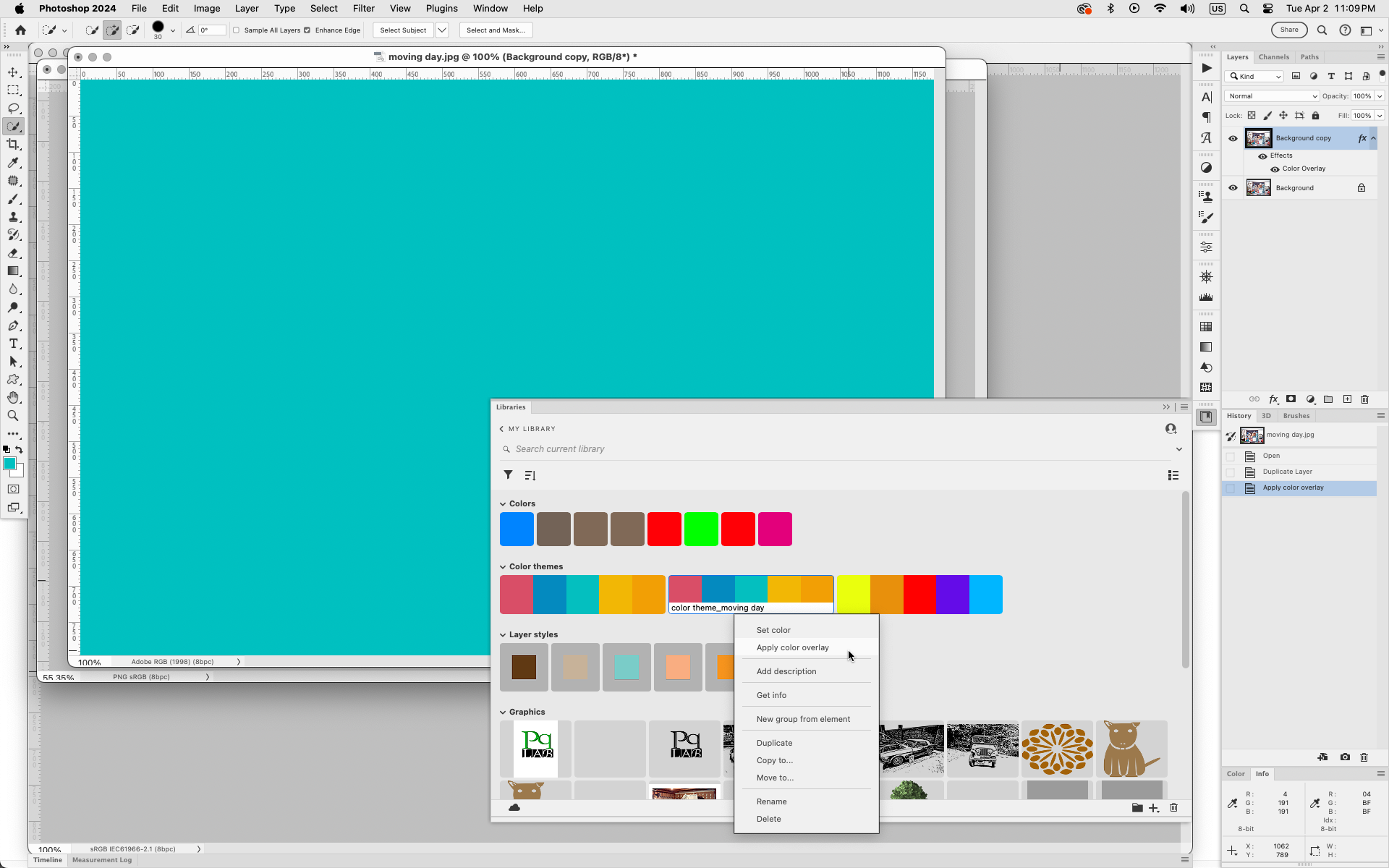Select the blue color swatch in Libraries

[516, 529]
